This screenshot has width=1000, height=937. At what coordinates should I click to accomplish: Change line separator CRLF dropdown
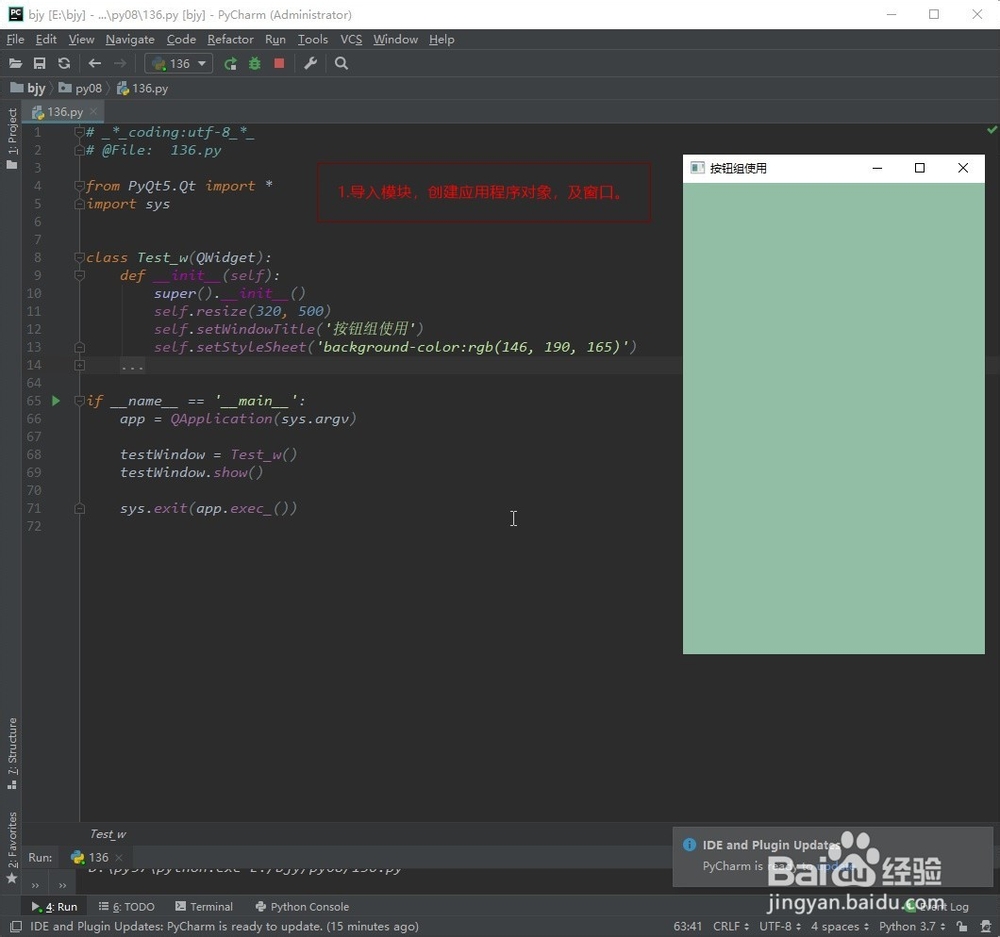tap(731, 926)
